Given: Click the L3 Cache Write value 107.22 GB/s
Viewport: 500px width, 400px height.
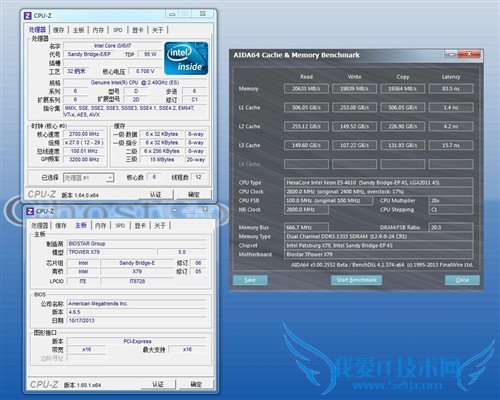Looking at the screenshot, I should (x=354, y=145).
